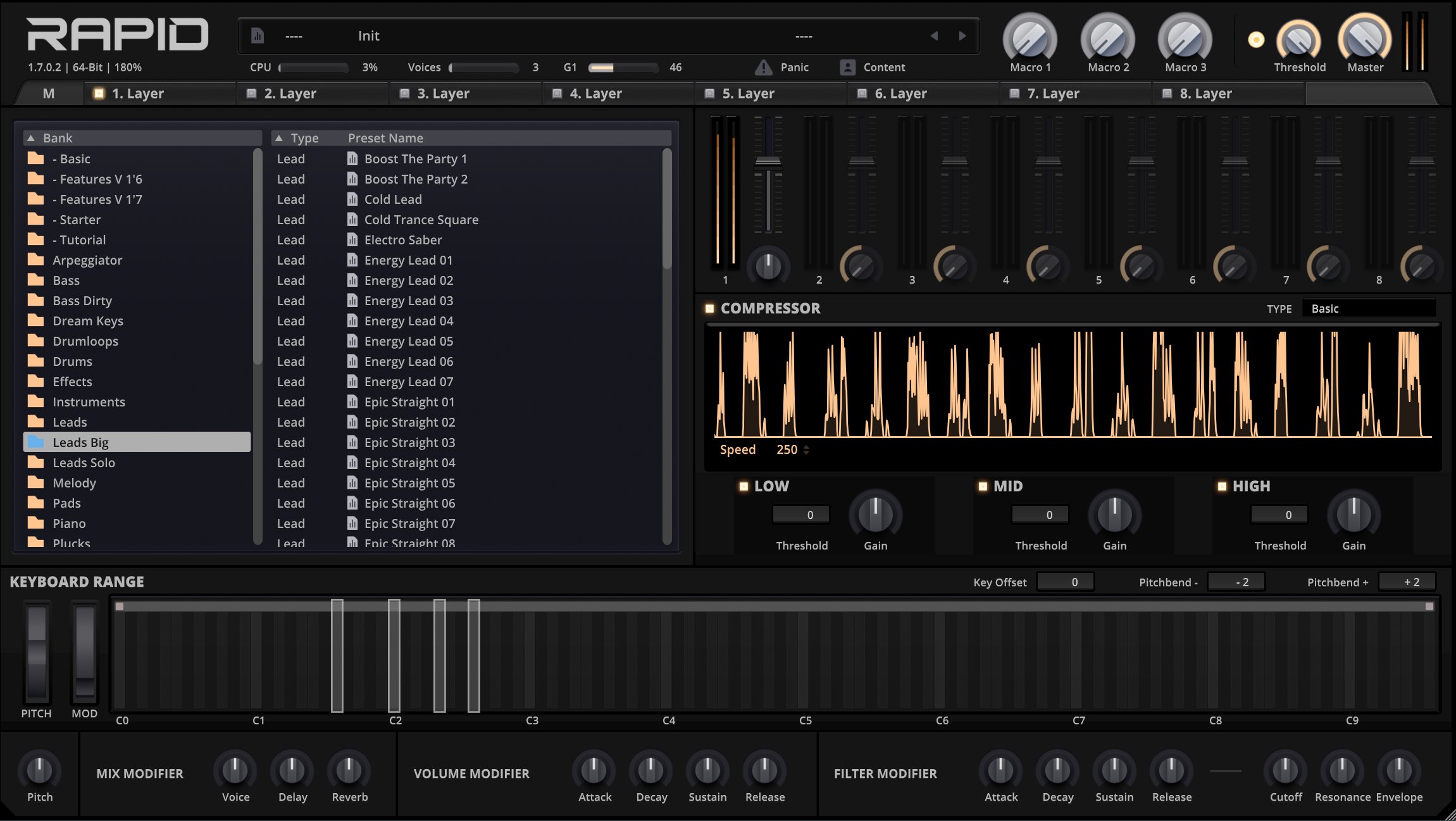Click the Filter Modifier Cutoff knob
1456x821 pixels.
[x=1286, y=770]
